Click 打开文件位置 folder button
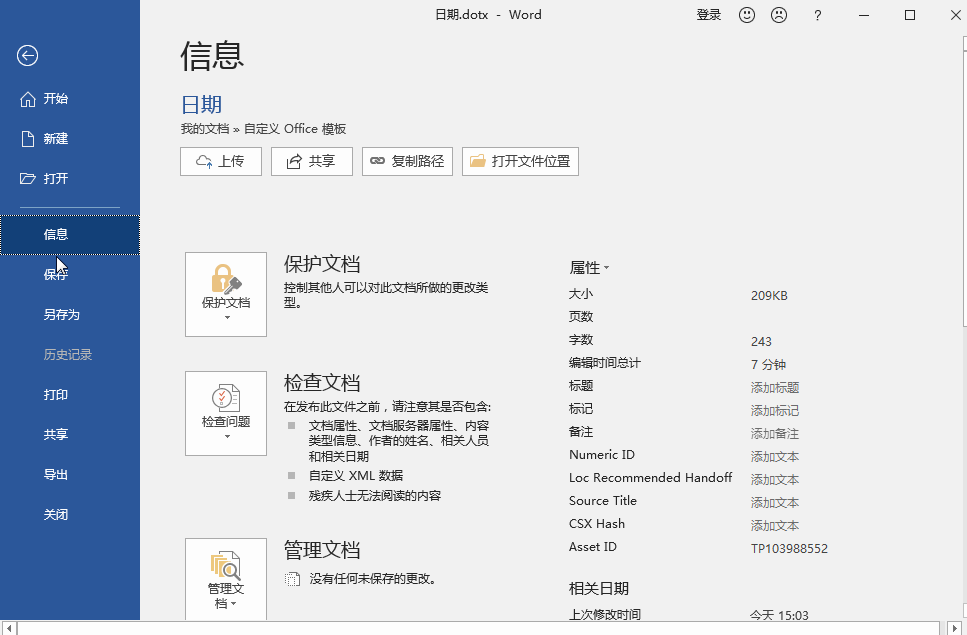The height and width of the screenshot is (635, 967). (520, 162)
